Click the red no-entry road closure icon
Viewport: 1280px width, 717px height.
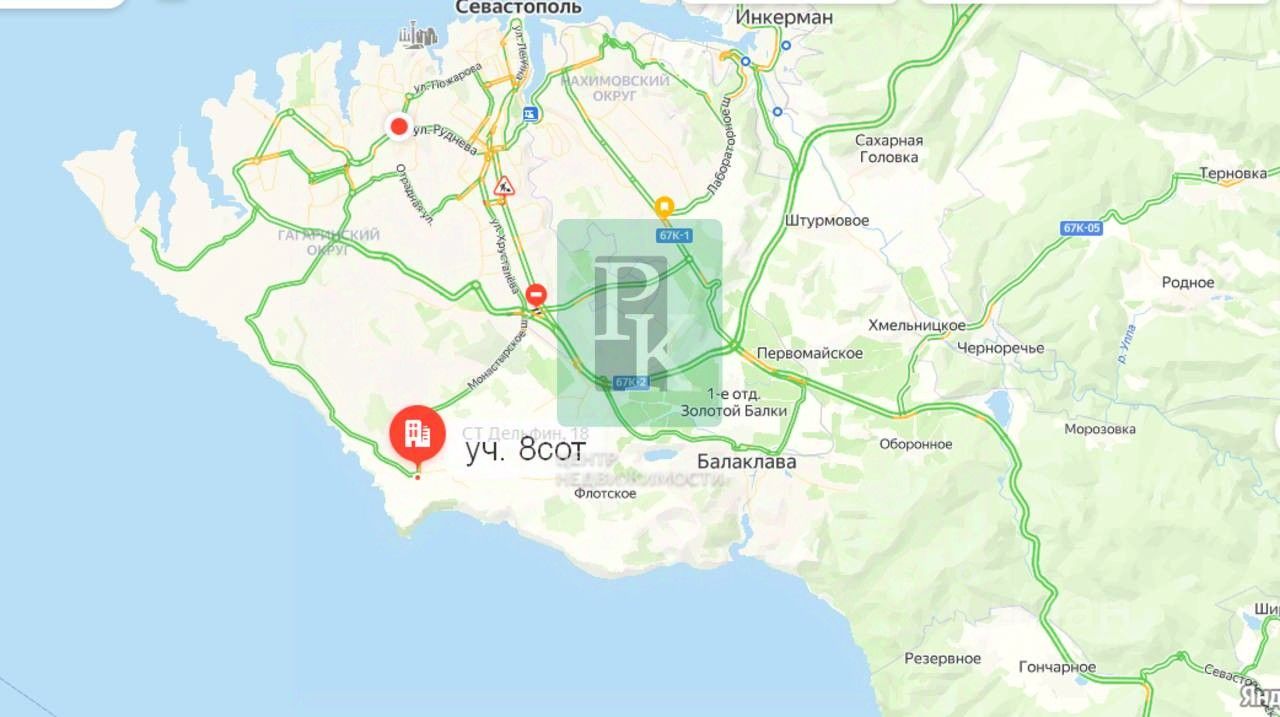tap(537, 294)
